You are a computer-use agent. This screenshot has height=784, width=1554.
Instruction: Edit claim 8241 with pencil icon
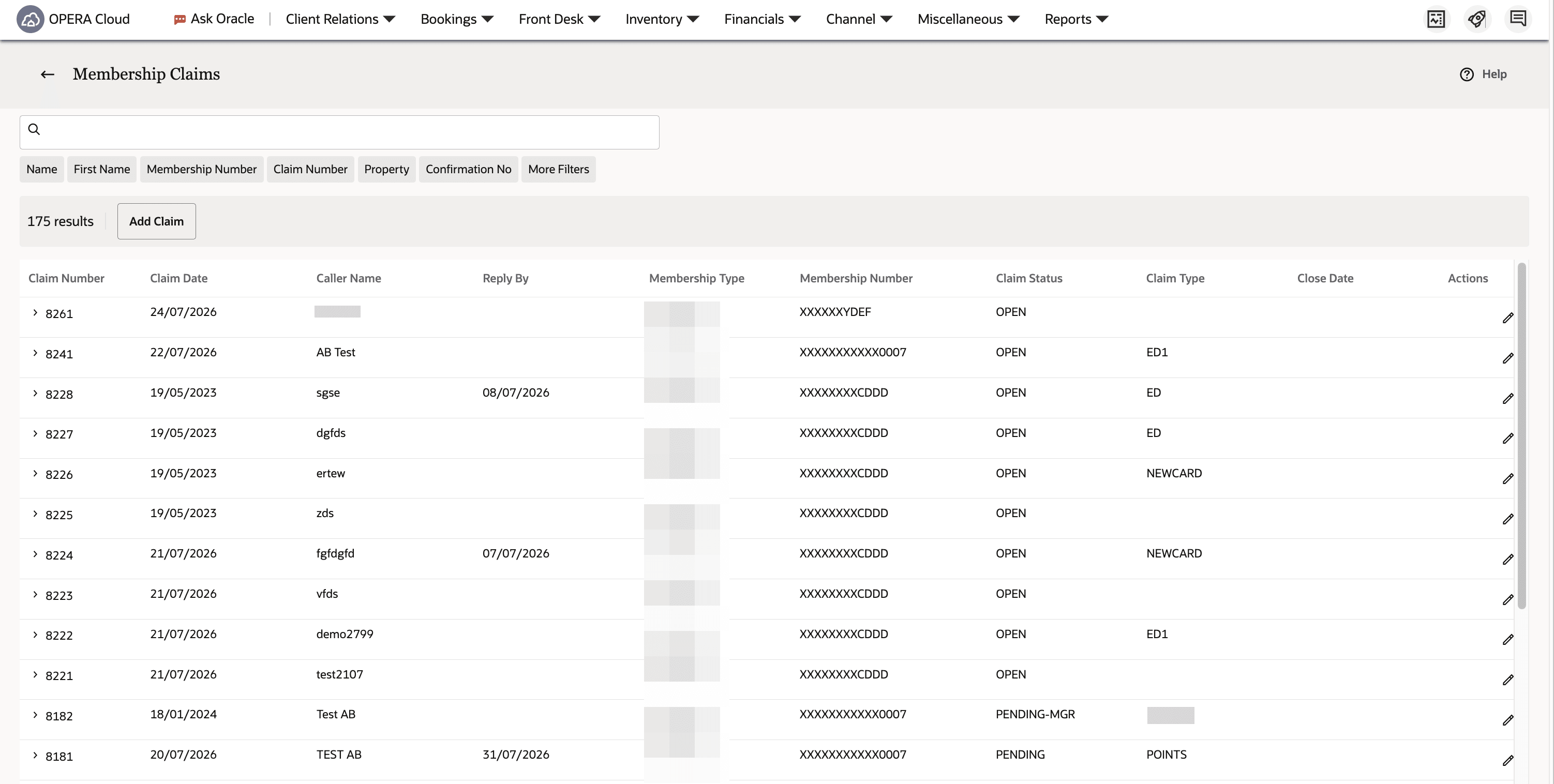[x=1507, y=358]
